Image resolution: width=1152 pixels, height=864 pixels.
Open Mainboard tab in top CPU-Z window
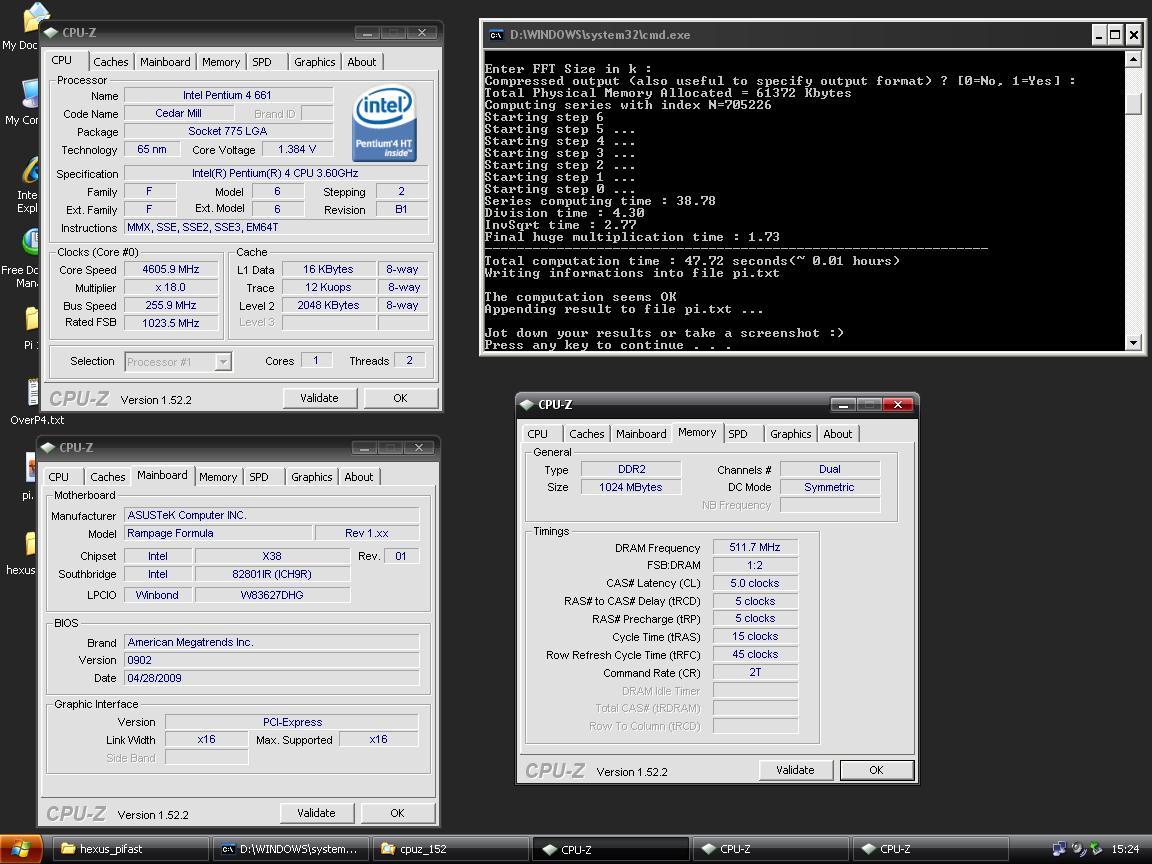coord(165,62)
